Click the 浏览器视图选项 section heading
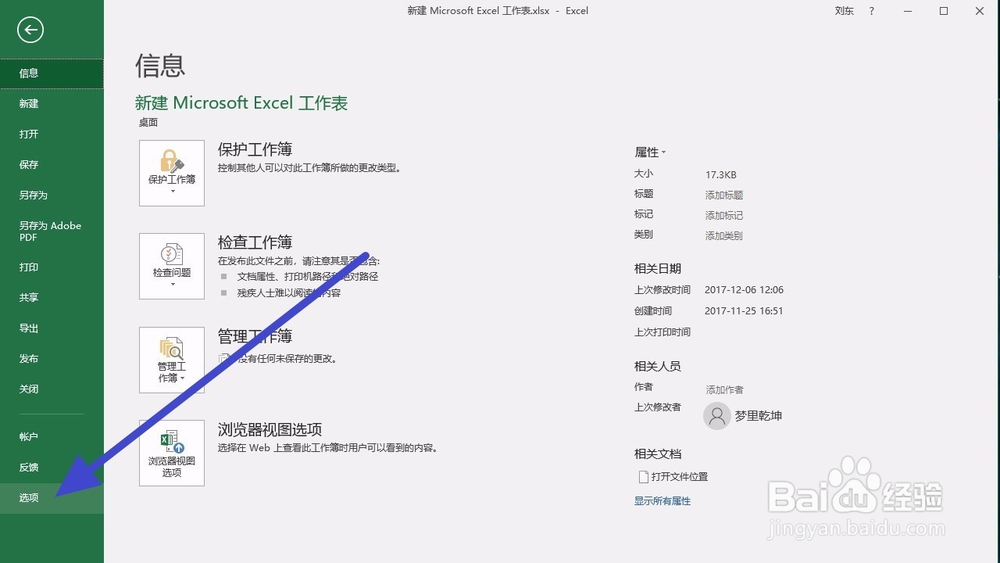The image size is (1000, 563). 269,429
